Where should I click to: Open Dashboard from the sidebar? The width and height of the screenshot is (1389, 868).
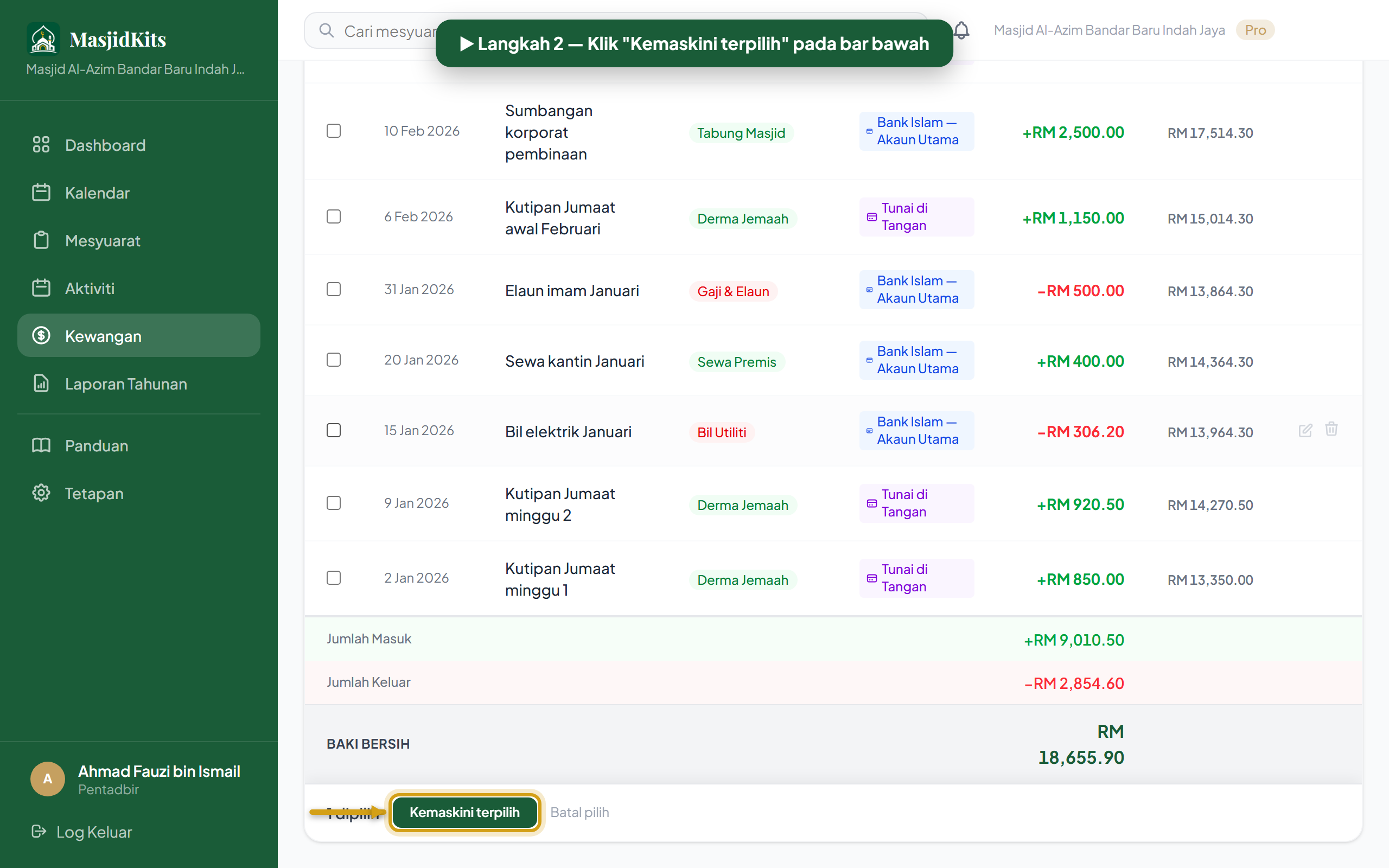138,145
